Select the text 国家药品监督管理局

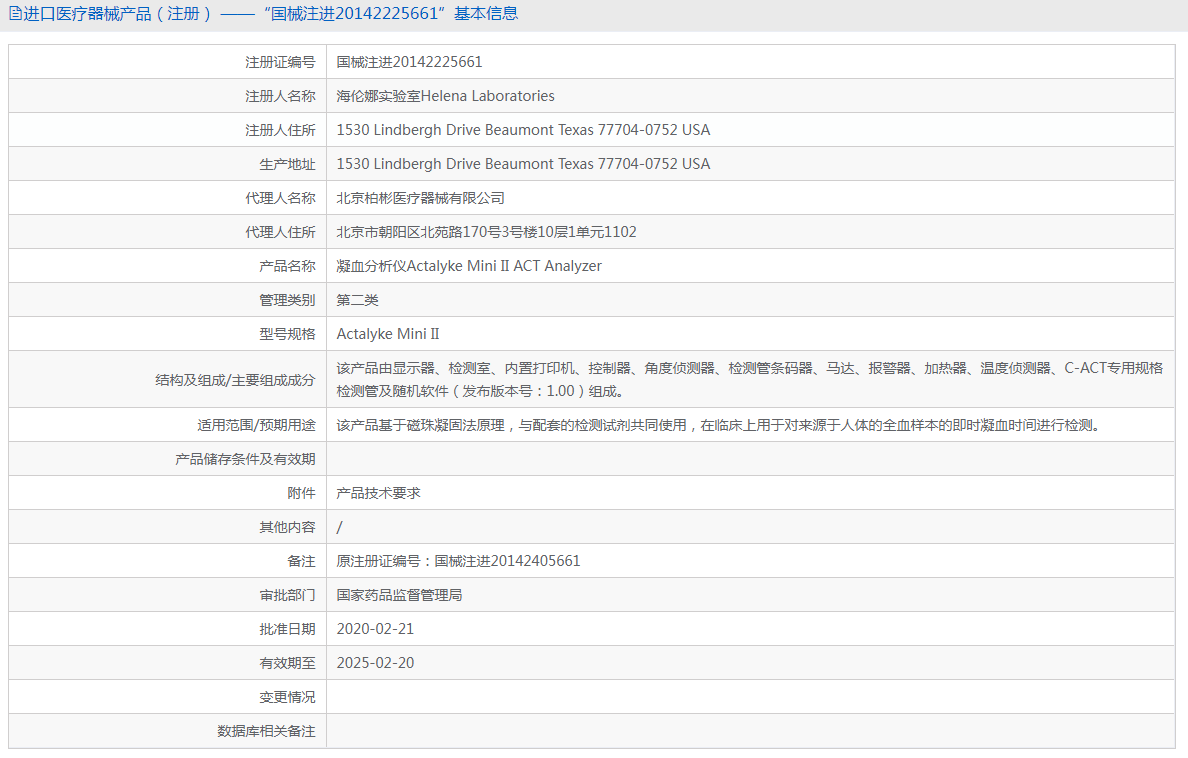pos(399,597)
